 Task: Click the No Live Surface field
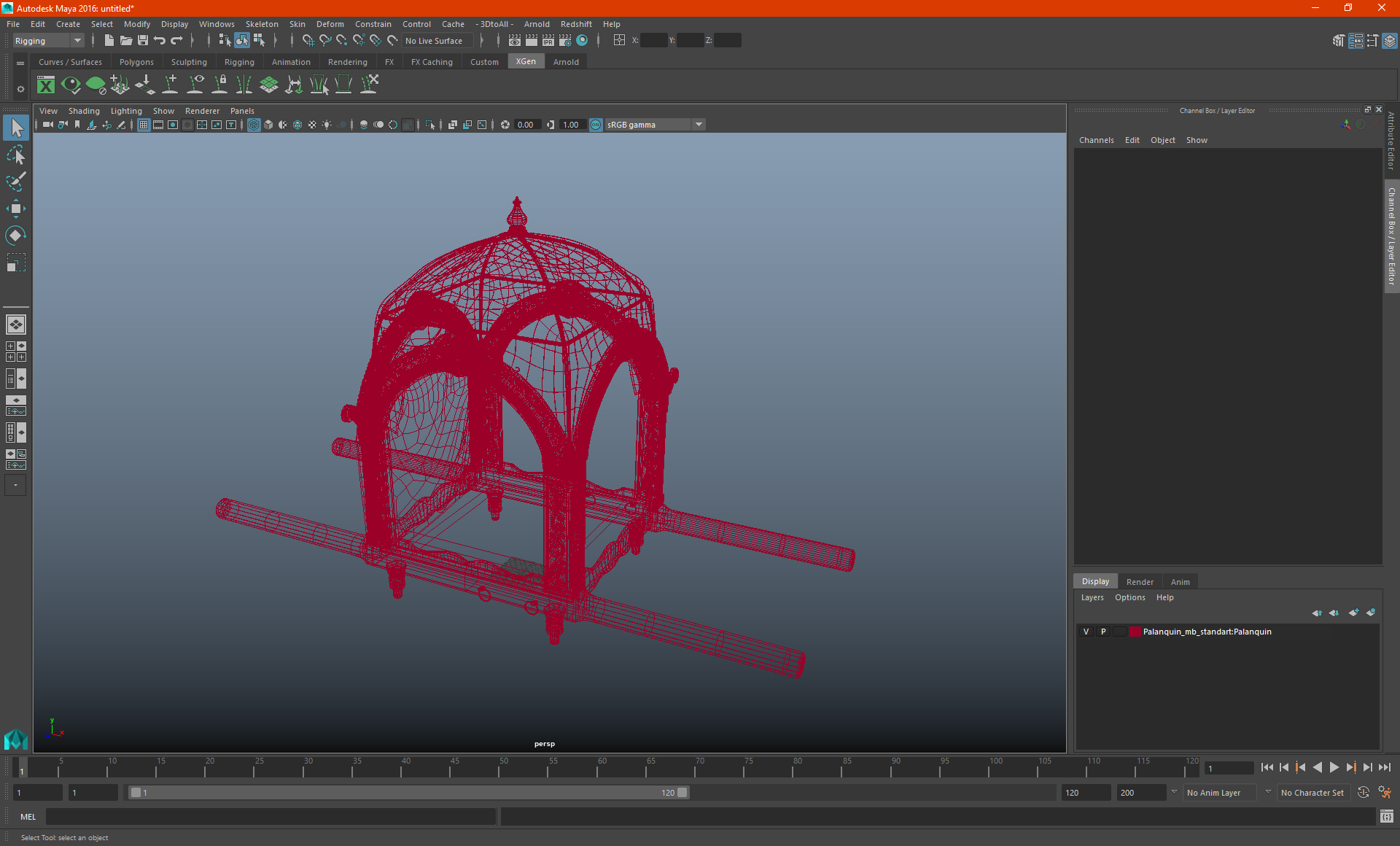437,41
